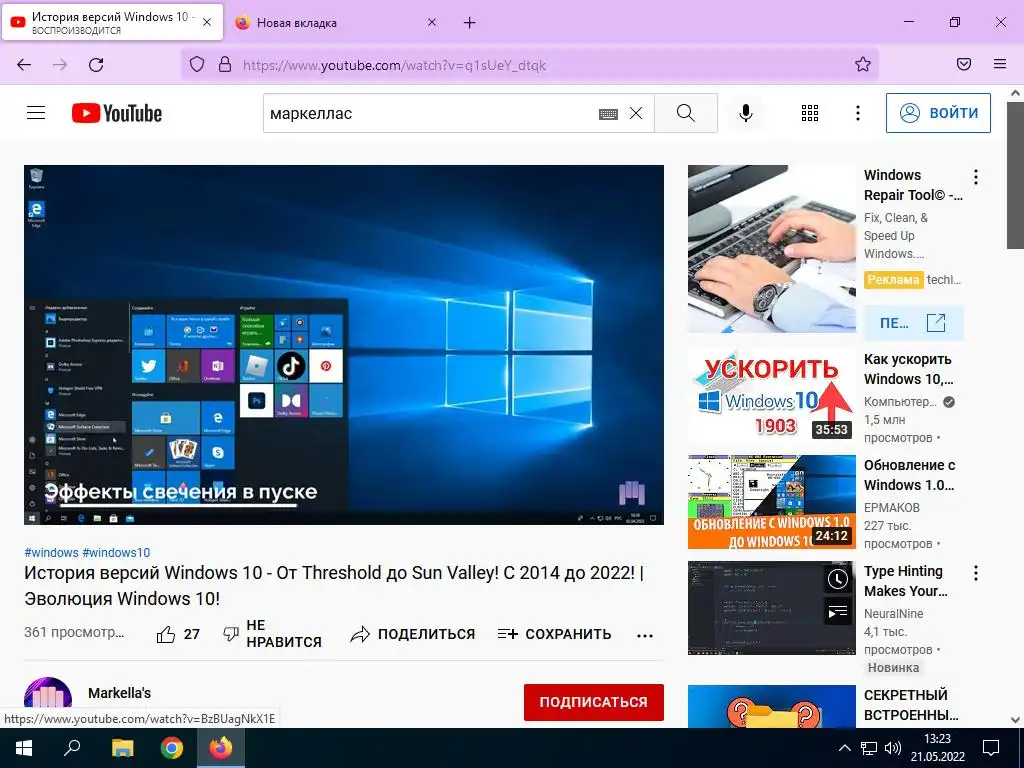Bookmark this page with the star

[863, 64]
